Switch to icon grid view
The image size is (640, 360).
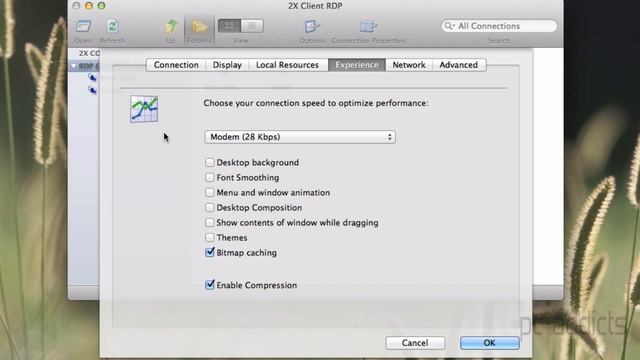[x=229, y=26]
